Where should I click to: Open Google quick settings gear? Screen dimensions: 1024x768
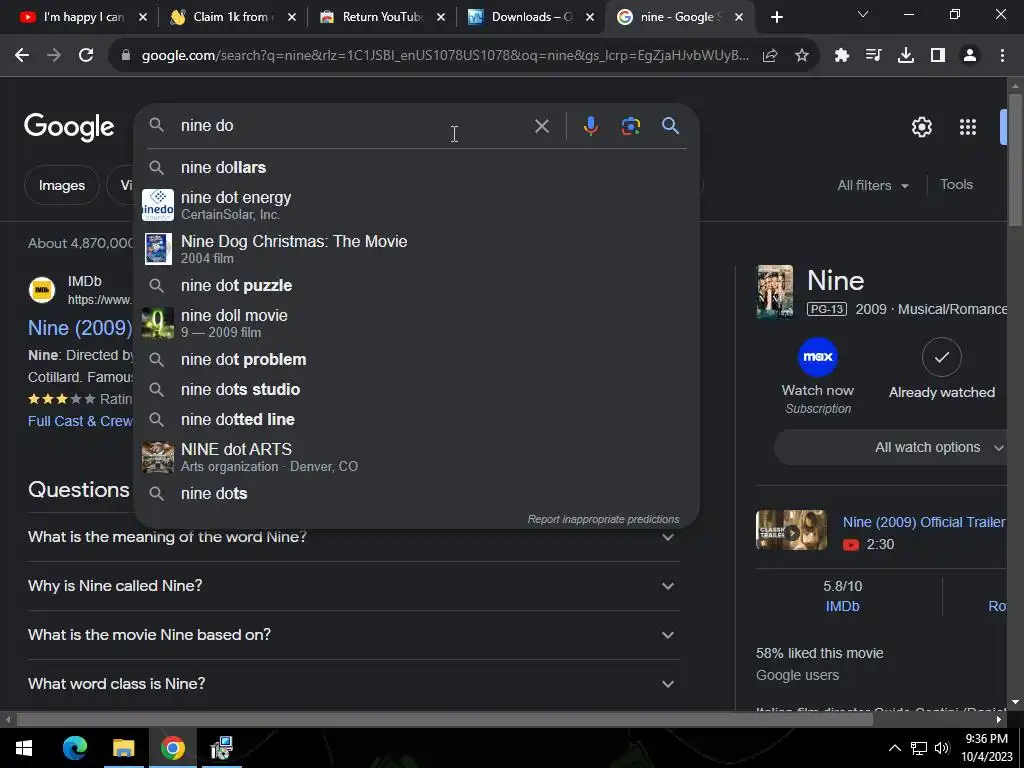(921, 127)
